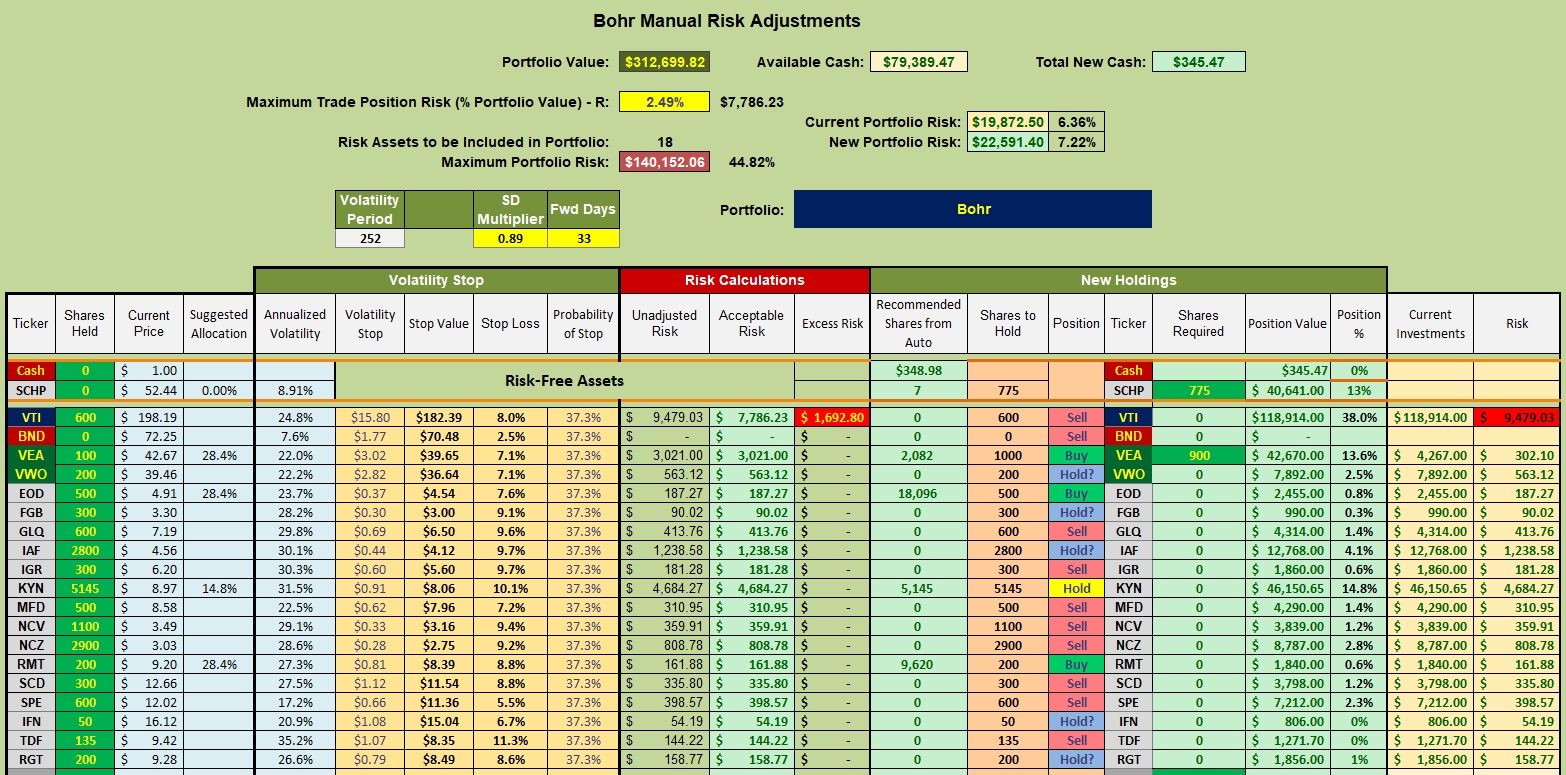Click the Shares to Hold column header

(x=1007, y=323)
